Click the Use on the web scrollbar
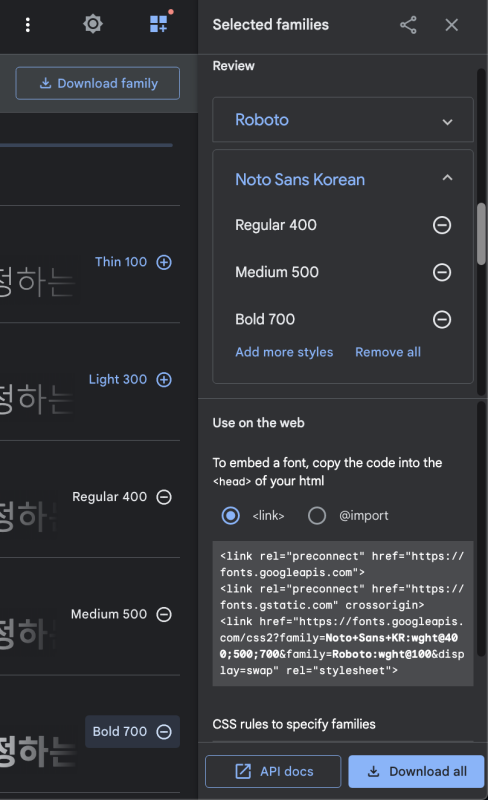 (x=481, y=528)
